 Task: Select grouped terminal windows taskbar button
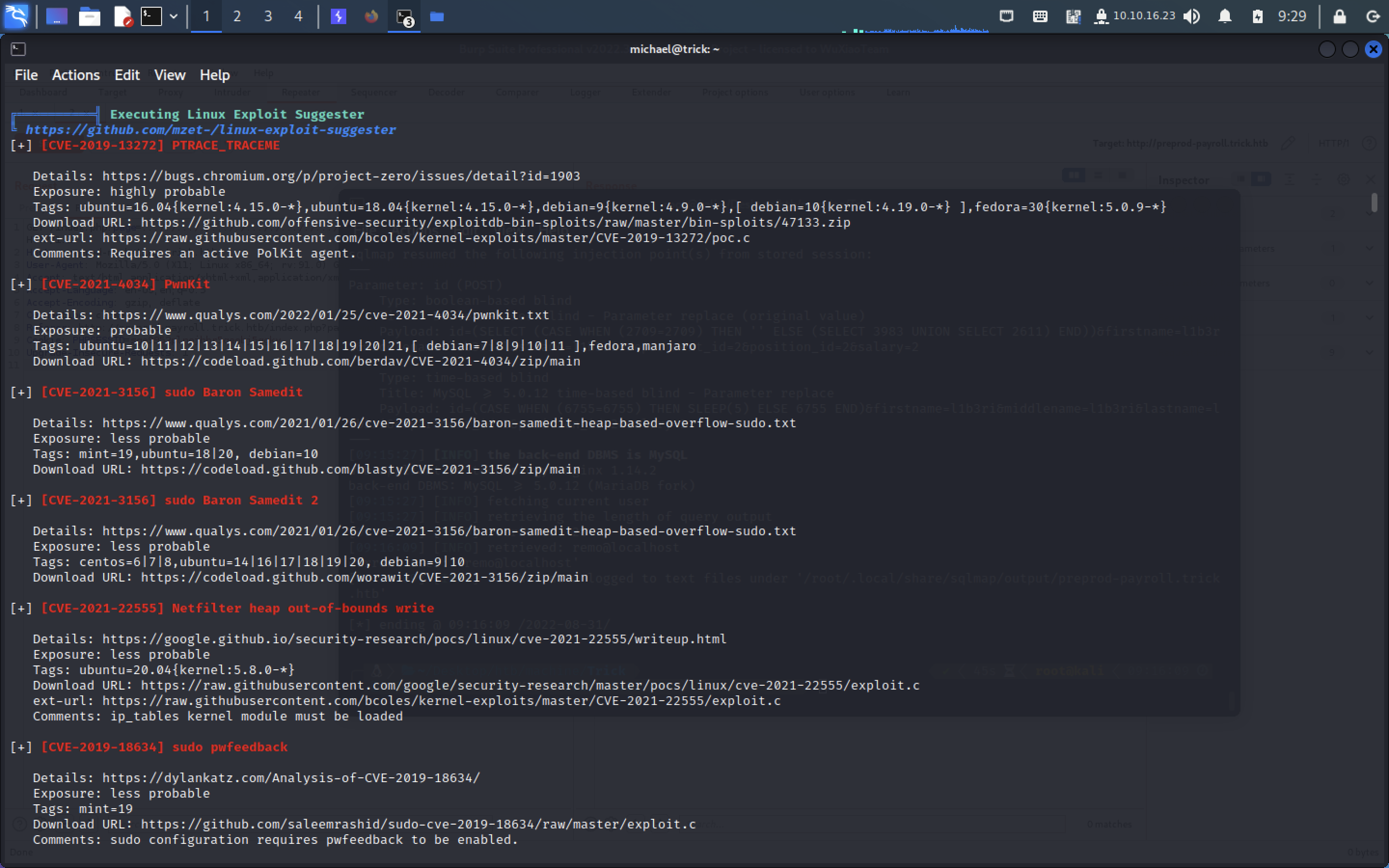click(404, 17)
